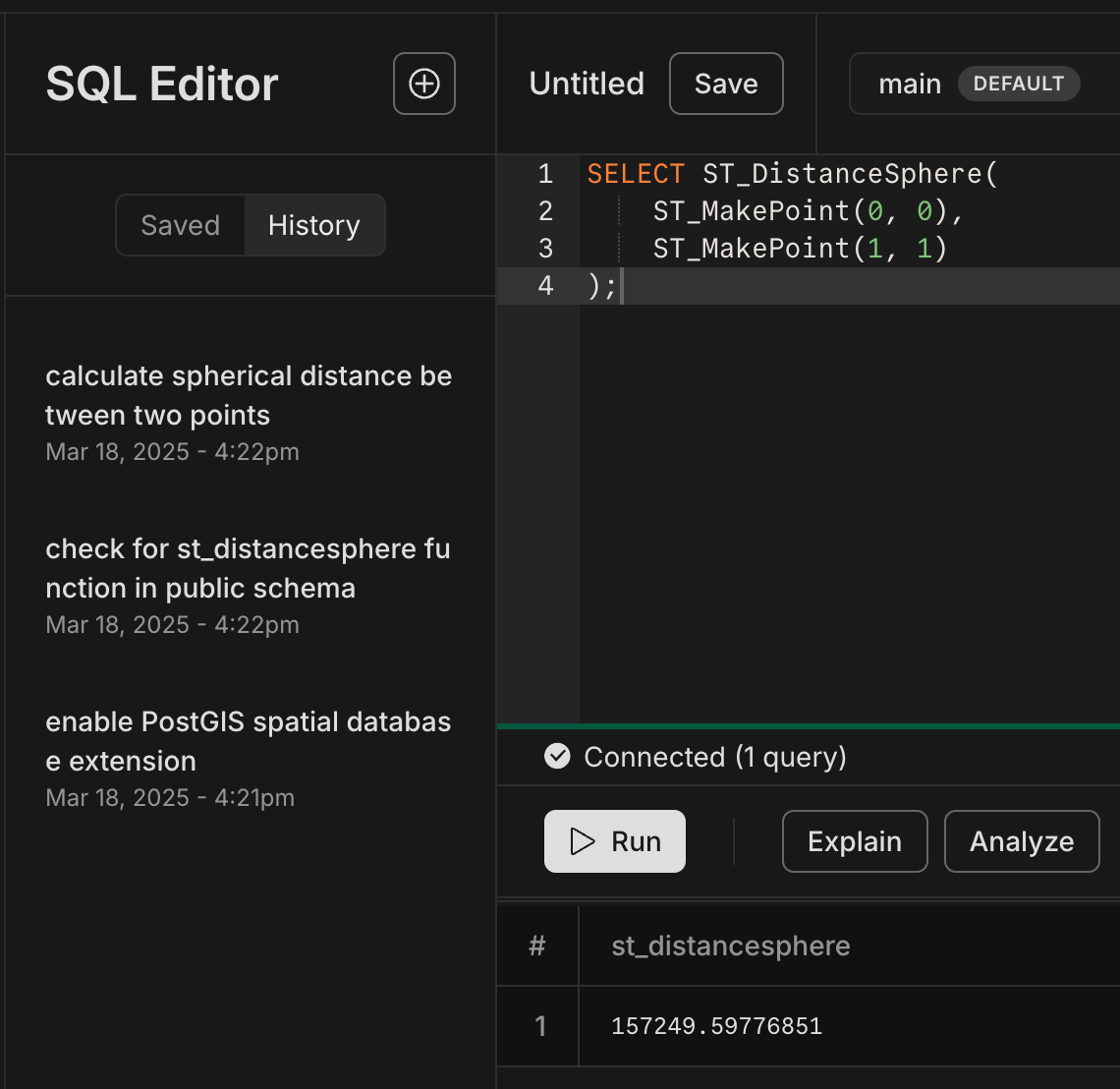1120x1089 pixels.
Task: Explain the query plan
Action: pos(855,841)
